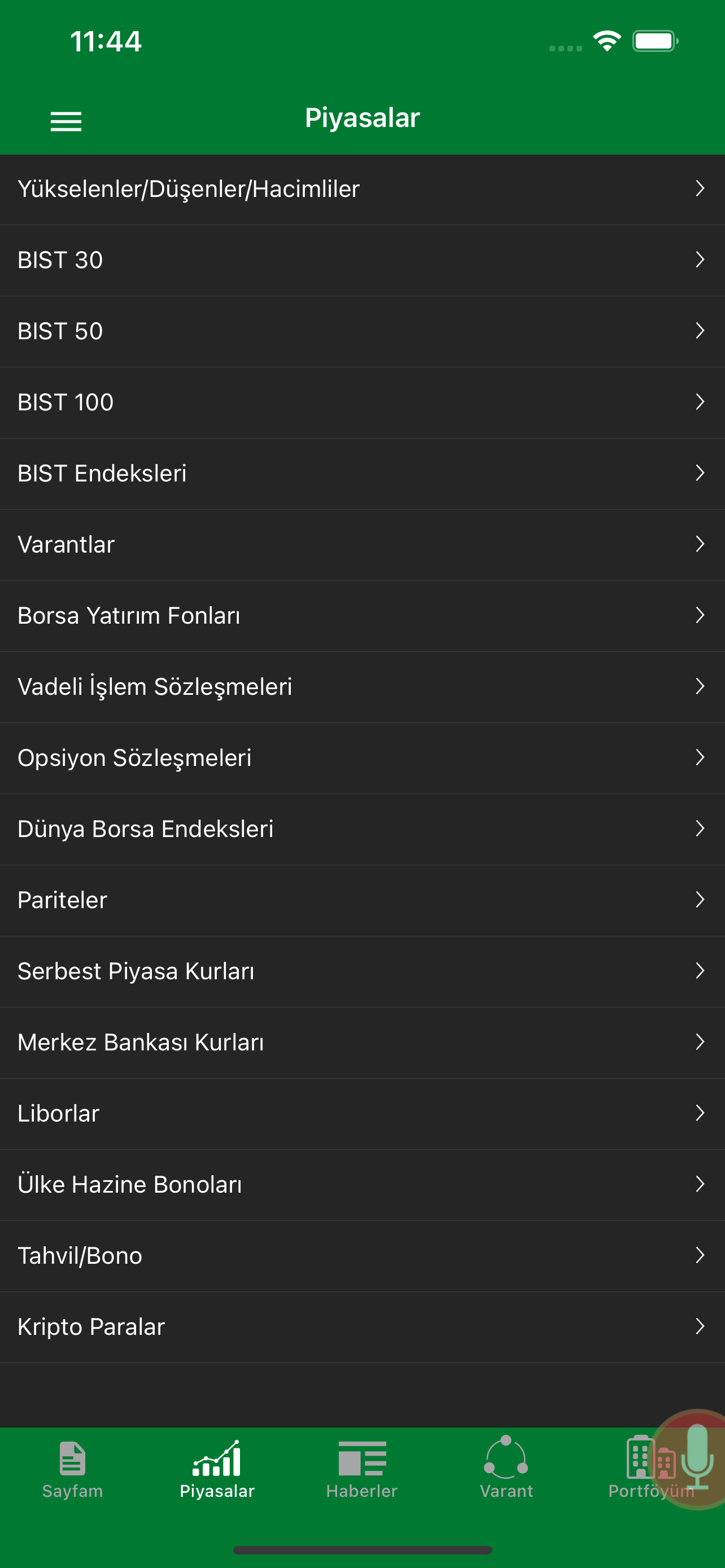This screenshot has height=1568, width=725.
Task: Open BIST 100 market list
Action: pyautogui.click(x=362, y=402)
